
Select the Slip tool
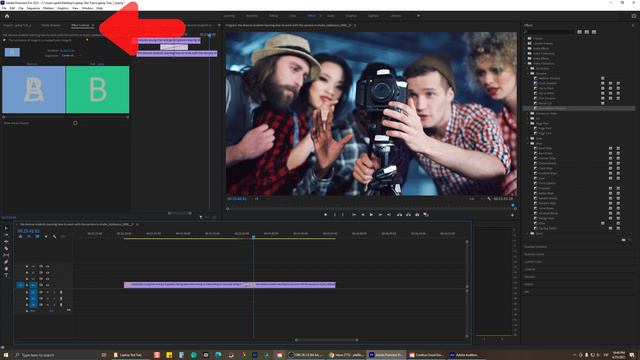pyautogui.click(x=6, y=255)
